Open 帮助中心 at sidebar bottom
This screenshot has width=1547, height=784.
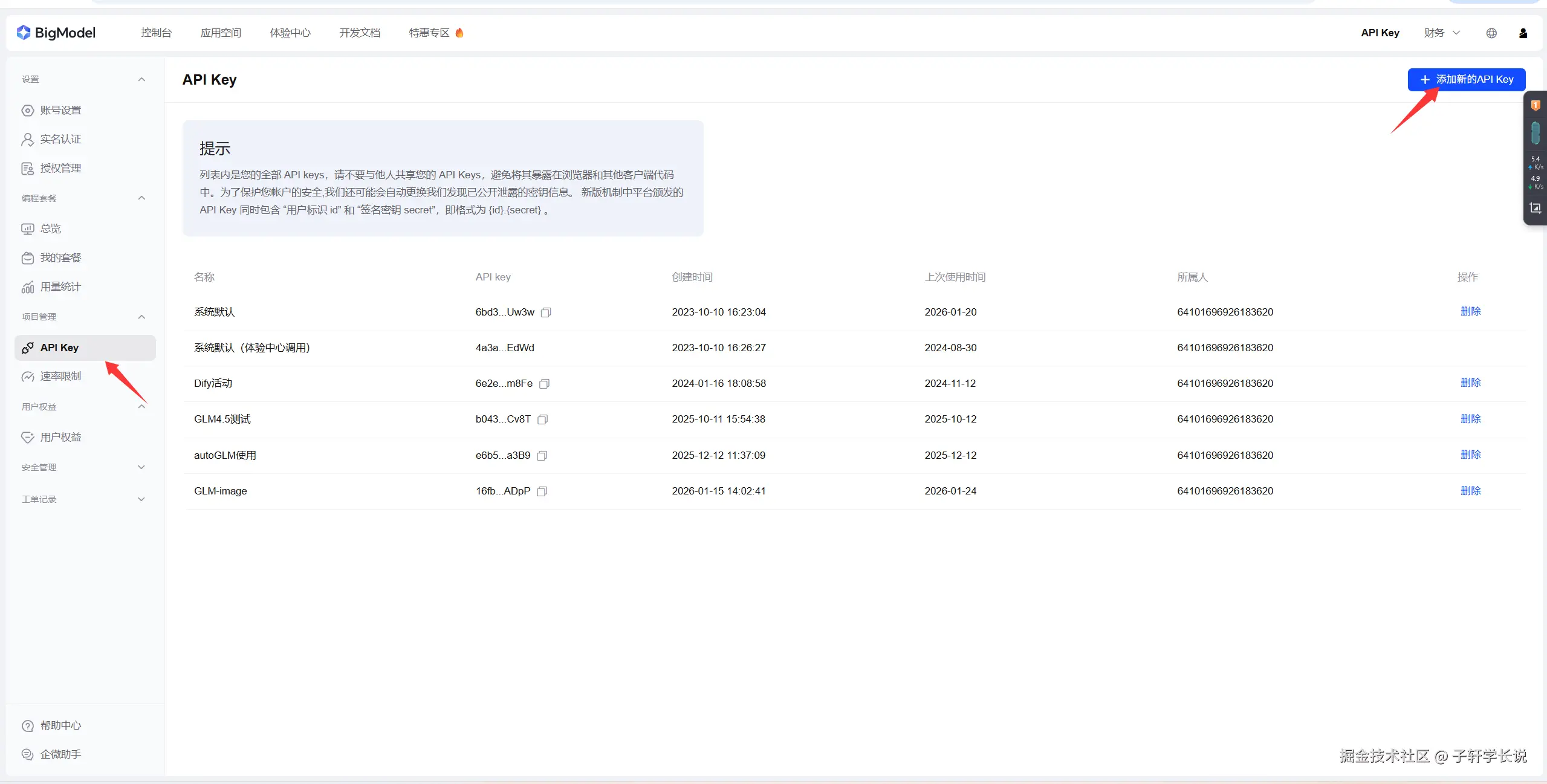point(60,725)
